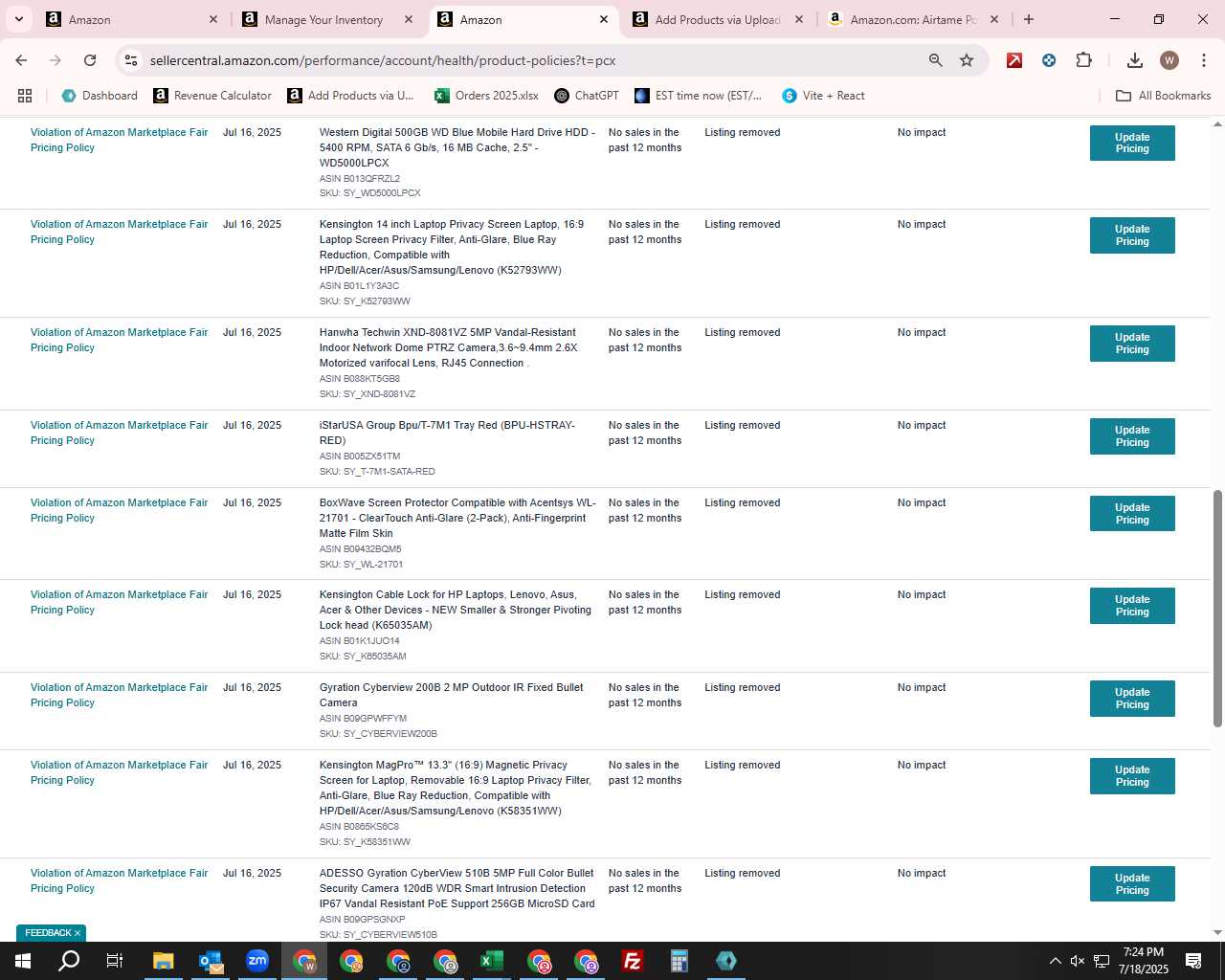The height and width of the screenshot is (980, 1225).
Task: Close the Add Products via Upload tab
Action: pos(799,19)
